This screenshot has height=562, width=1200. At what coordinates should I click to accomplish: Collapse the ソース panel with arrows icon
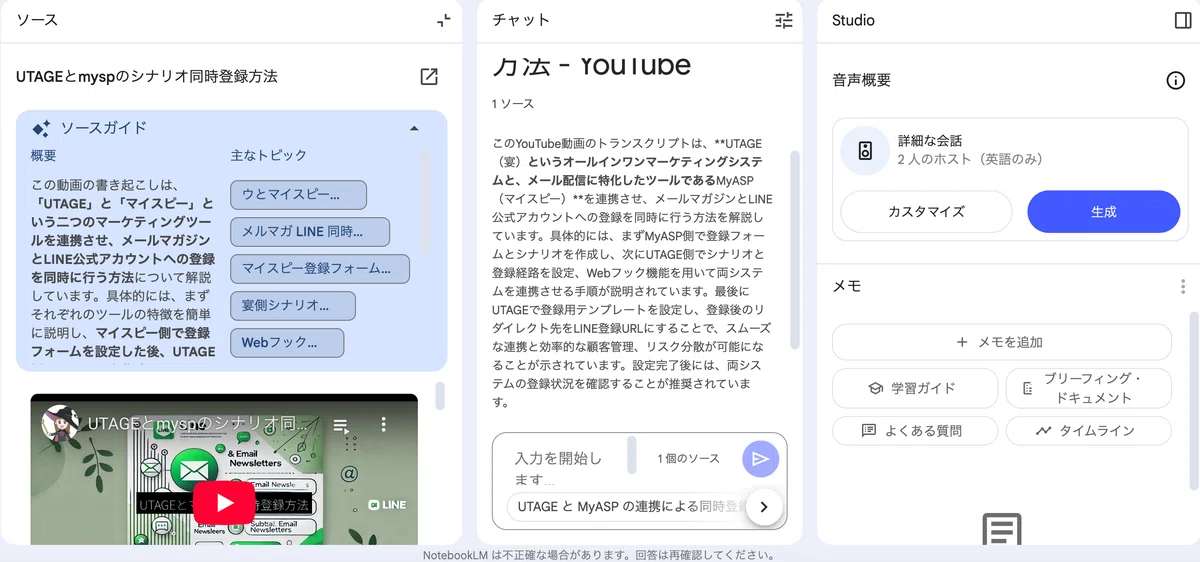444,20
